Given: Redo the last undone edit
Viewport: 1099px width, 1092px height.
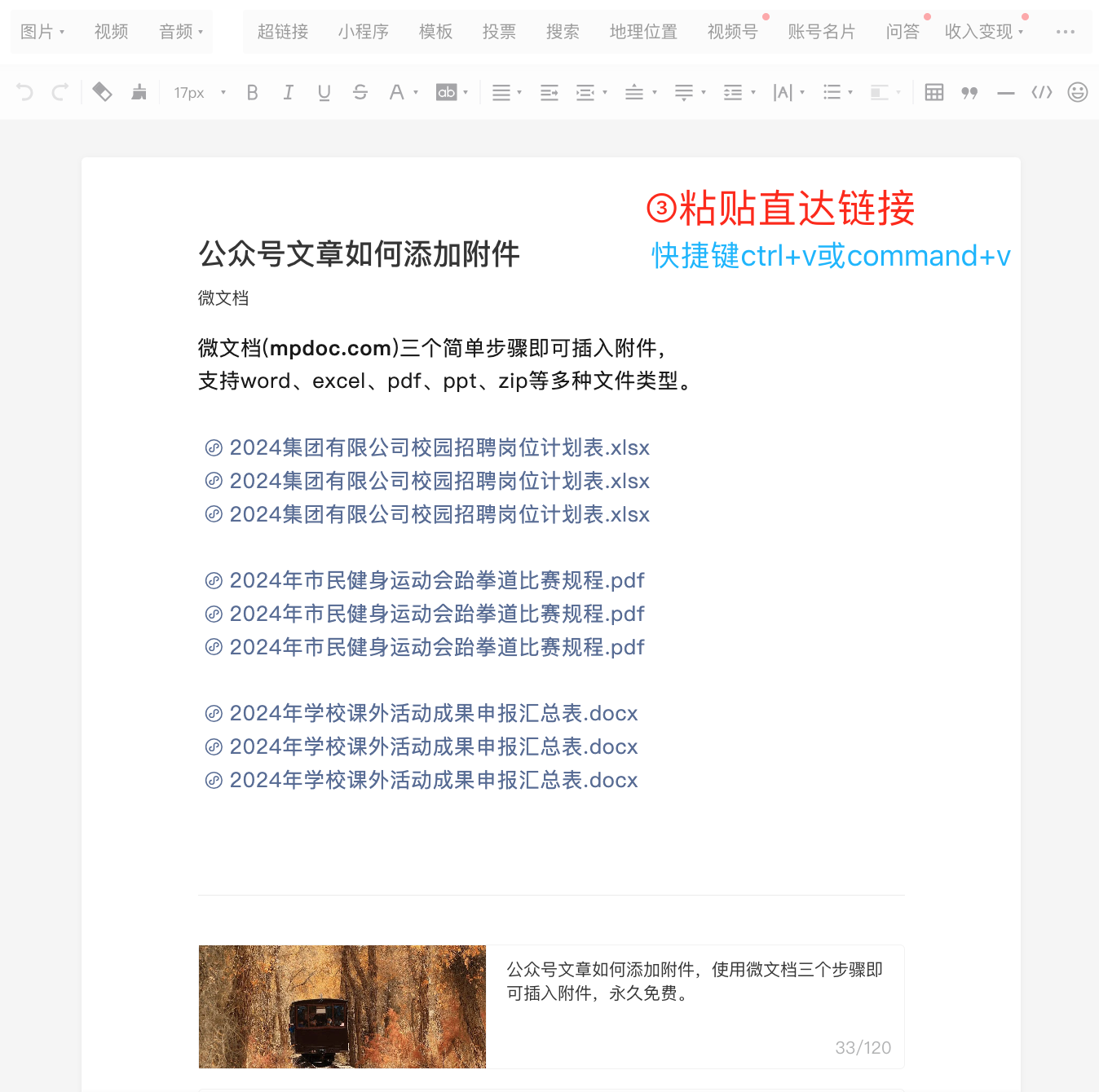Looking at the screenshot, I should click(60, 92).
